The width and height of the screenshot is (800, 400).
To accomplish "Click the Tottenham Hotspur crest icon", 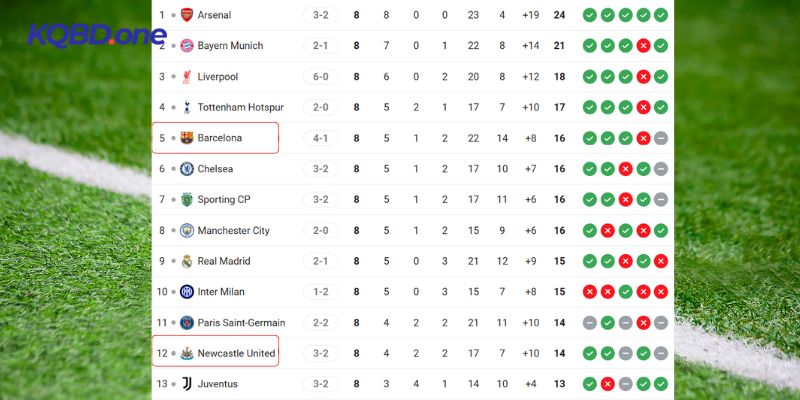I will [x=187, y=107].
